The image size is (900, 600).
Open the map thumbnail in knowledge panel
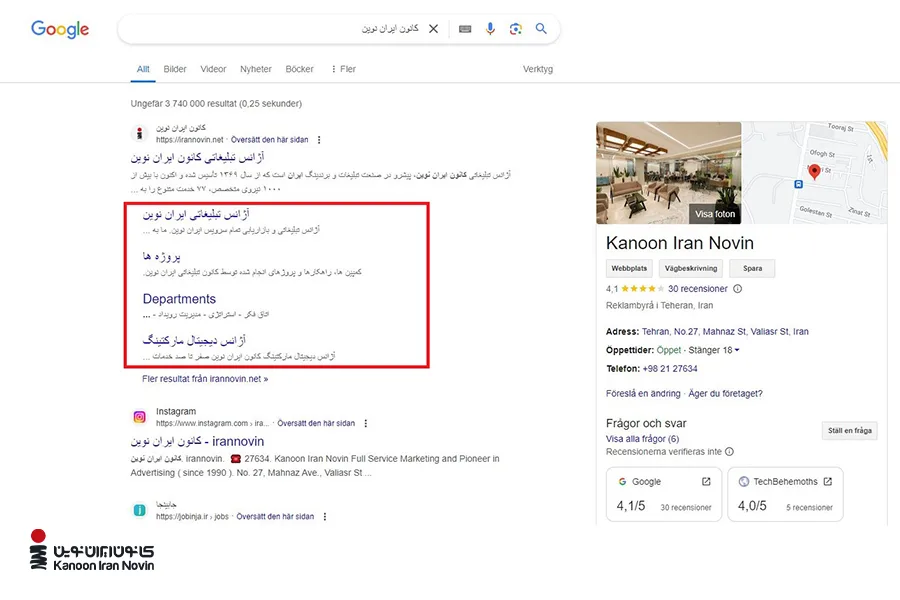click(814, 173)
